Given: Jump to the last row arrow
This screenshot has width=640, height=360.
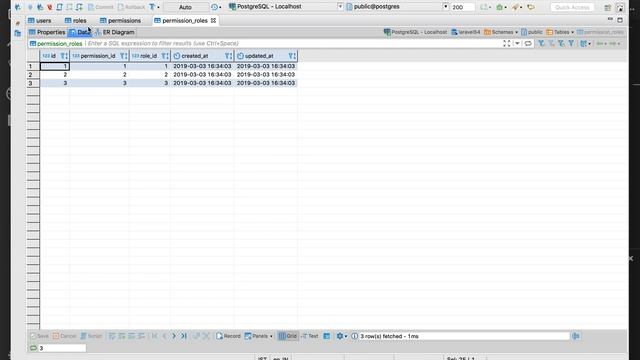Looking at the screenshot, I should pyautogui.click(x=184, y=336).
